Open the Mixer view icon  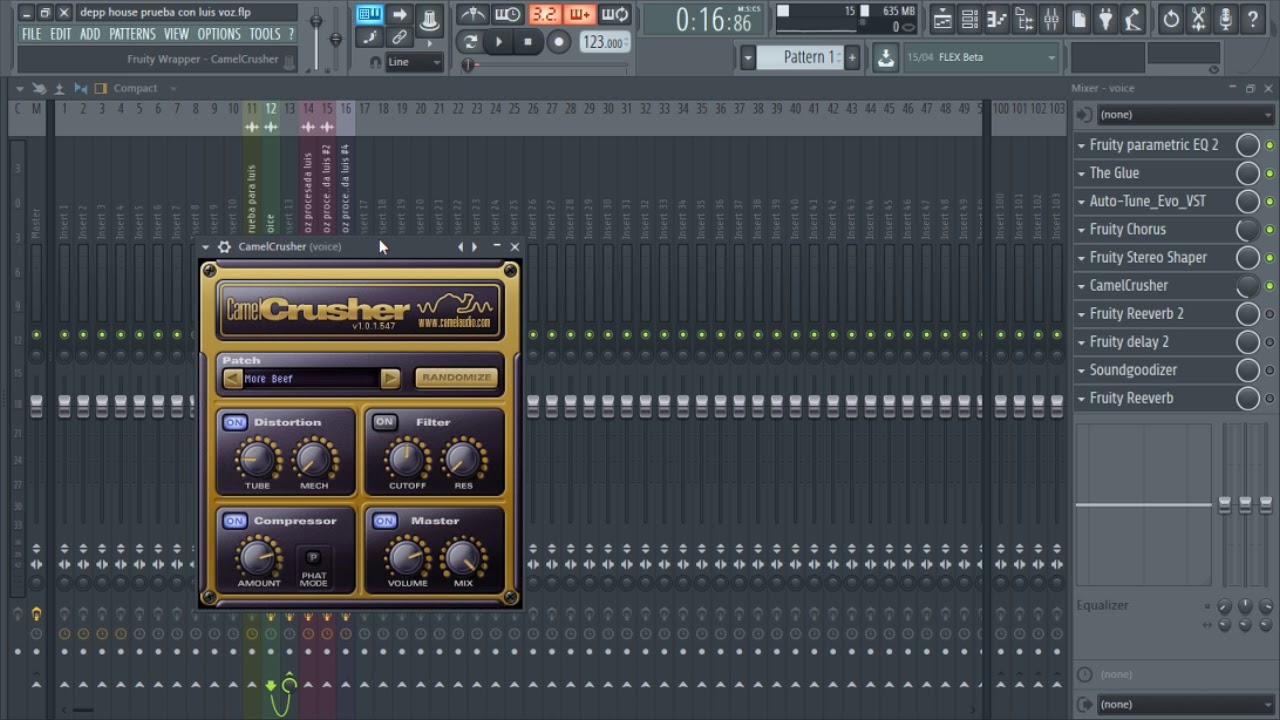pyautogui.click(x=1051, y=19)
